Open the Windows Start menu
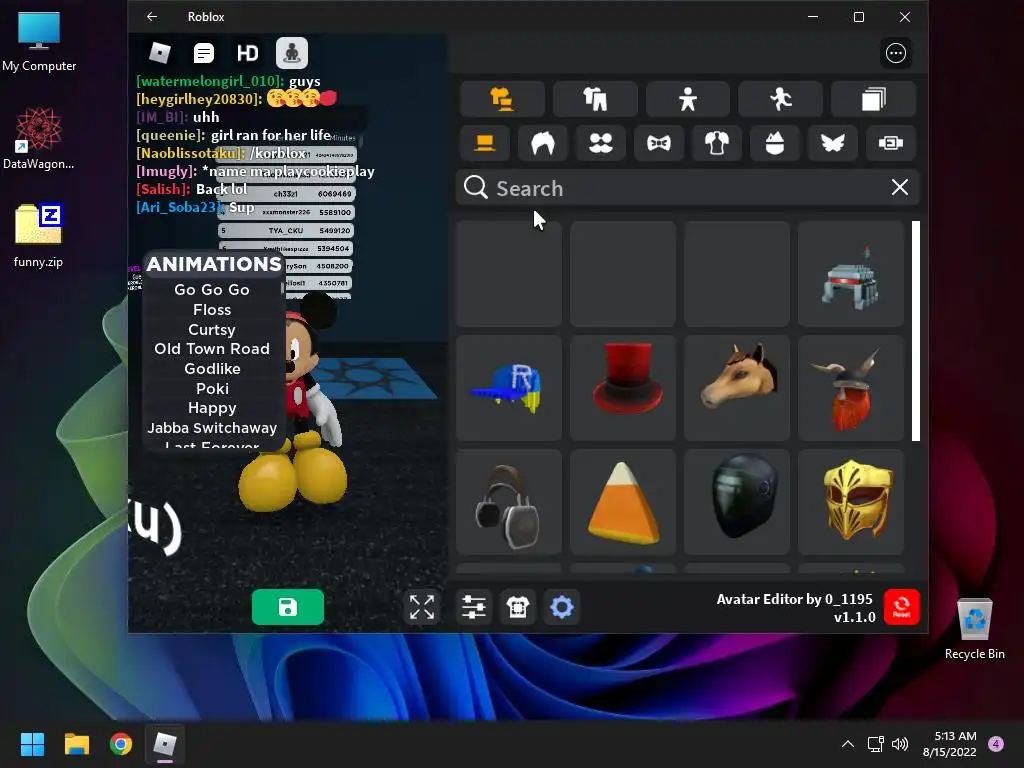 point(32,744)
